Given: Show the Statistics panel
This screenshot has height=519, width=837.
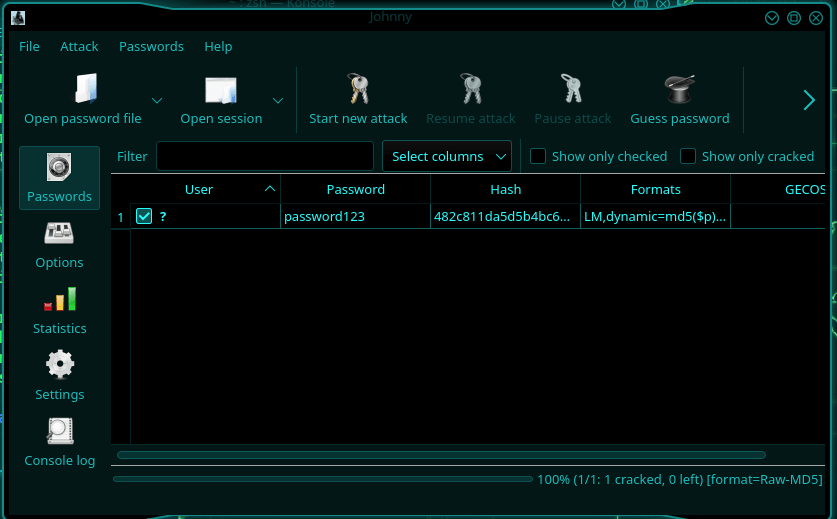Looking at the screenshot, I should 59,311.
